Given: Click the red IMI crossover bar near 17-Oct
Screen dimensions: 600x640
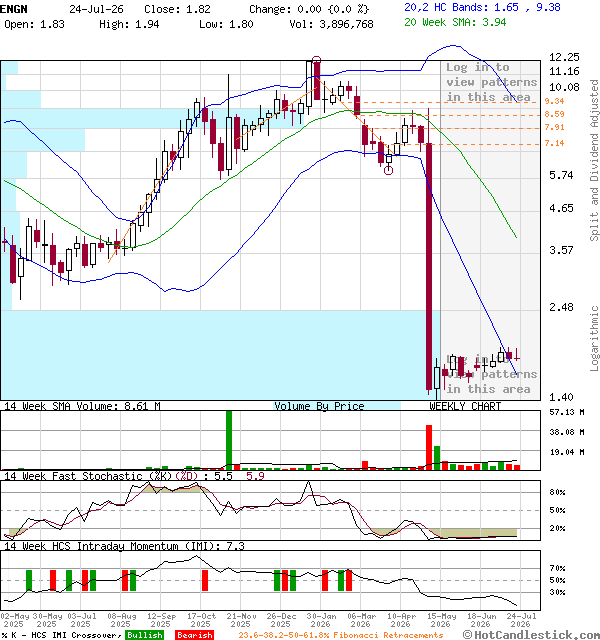Looking at the screenshot, I should (205, 580).
